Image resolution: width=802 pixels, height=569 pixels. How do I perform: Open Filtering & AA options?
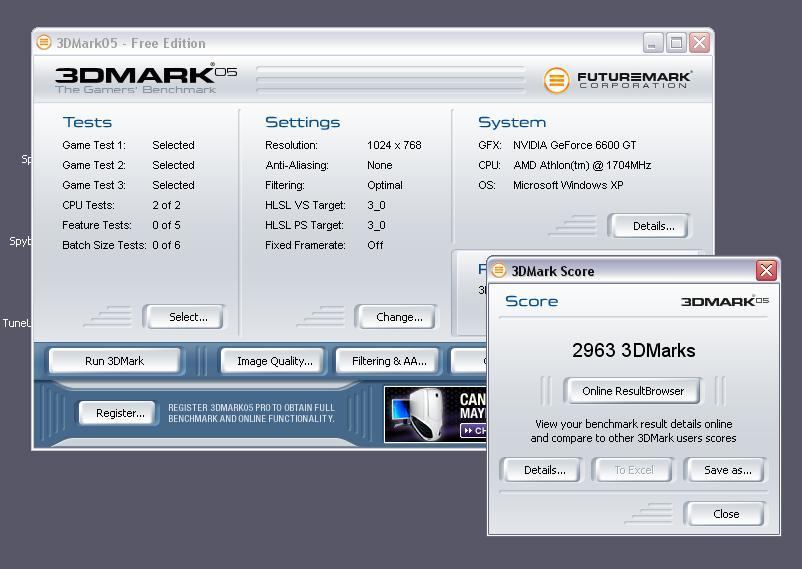(389, 361)
